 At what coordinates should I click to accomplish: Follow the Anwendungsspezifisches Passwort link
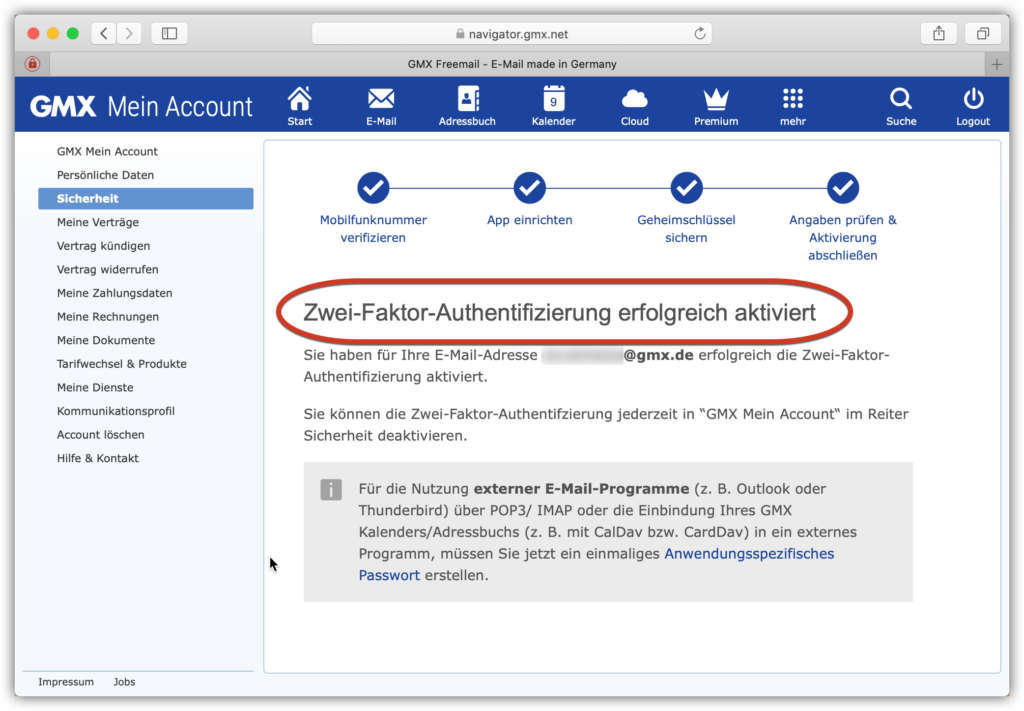click(x=748, y=554)
